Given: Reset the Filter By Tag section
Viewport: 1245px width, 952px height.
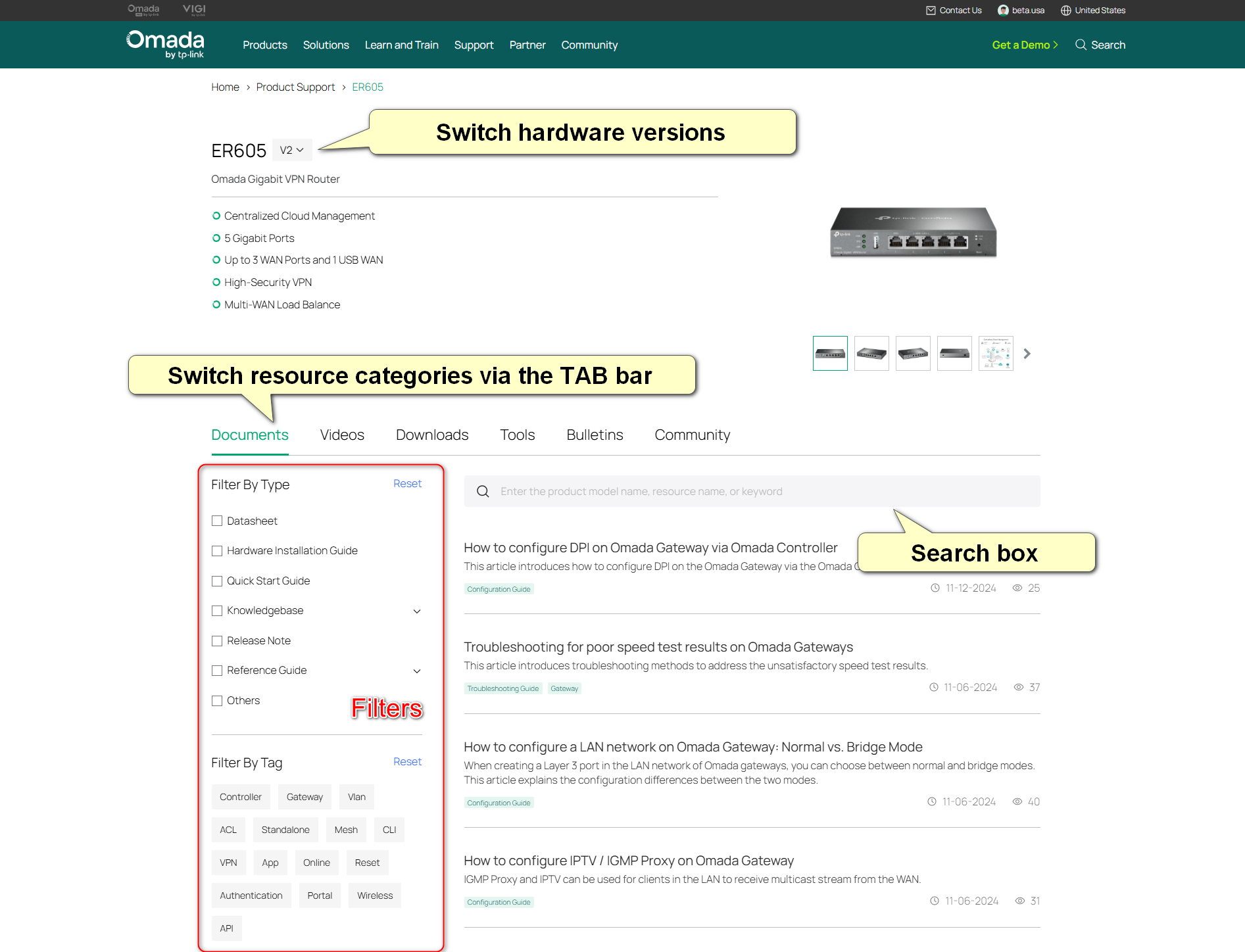Looking at the screenshot, I should [407, 762].
